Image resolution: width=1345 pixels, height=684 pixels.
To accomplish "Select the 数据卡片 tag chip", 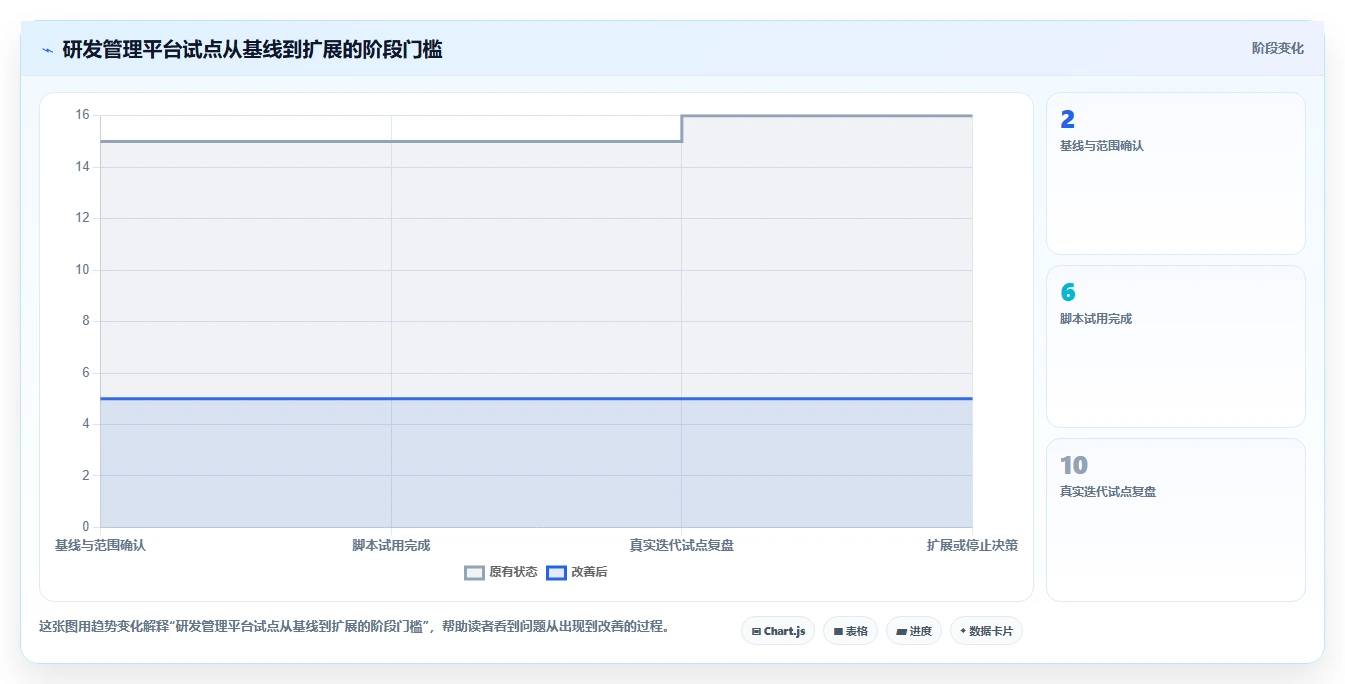I will click(x=986, y=631).
